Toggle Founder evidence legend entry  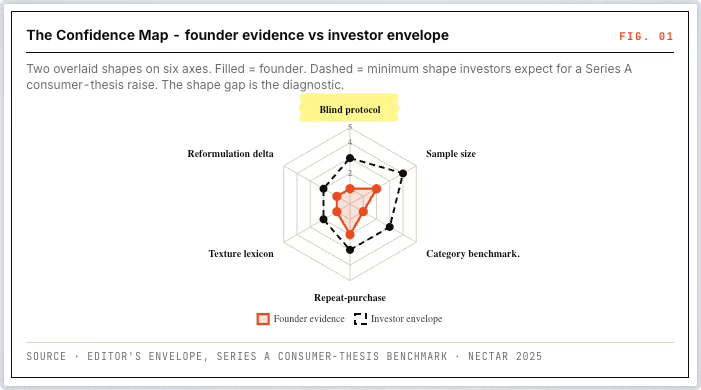pyautogui.click(x=300, y=319)
